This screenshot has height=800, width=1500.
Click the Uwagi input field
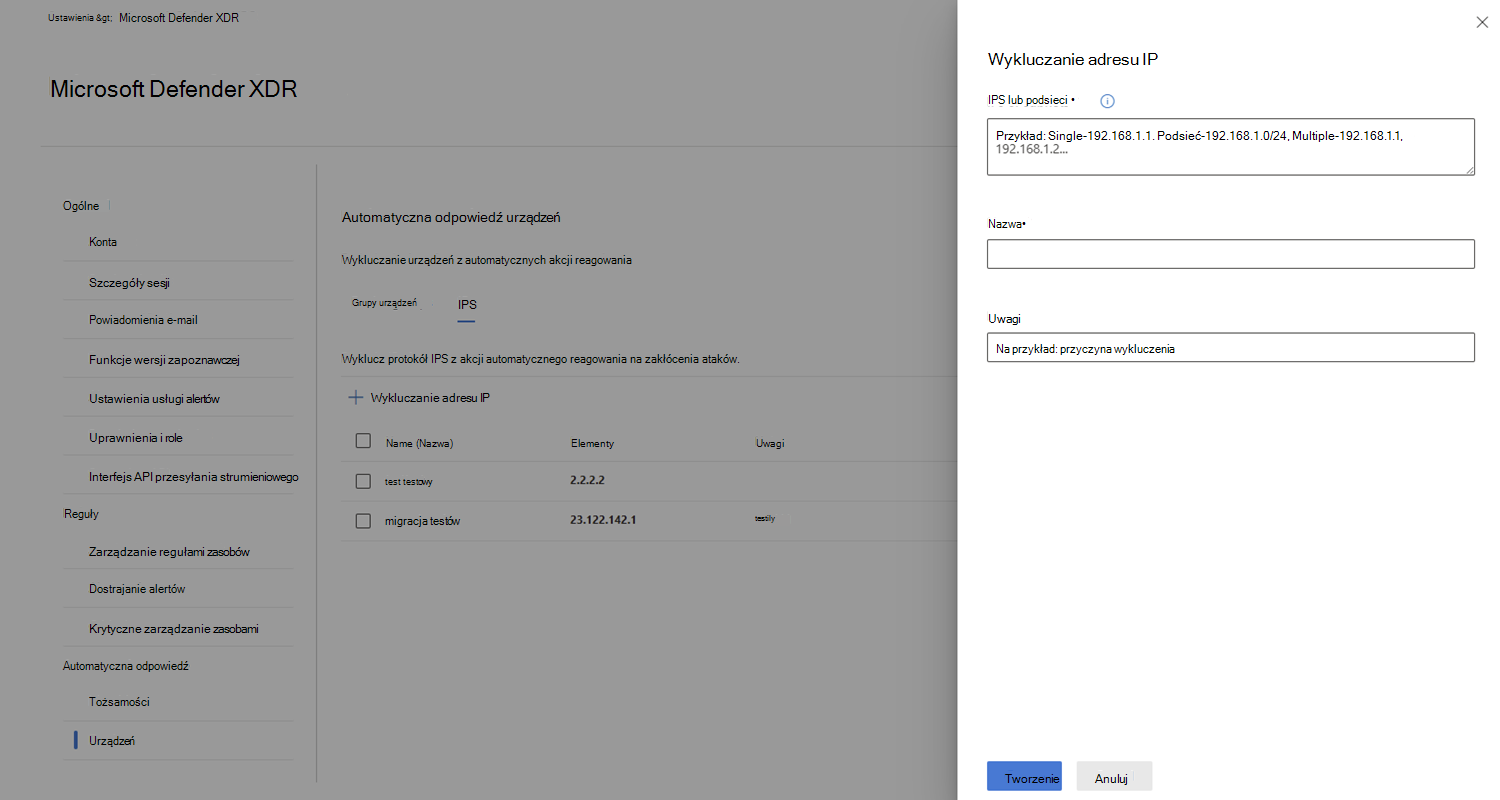(x=1231, y=347)
